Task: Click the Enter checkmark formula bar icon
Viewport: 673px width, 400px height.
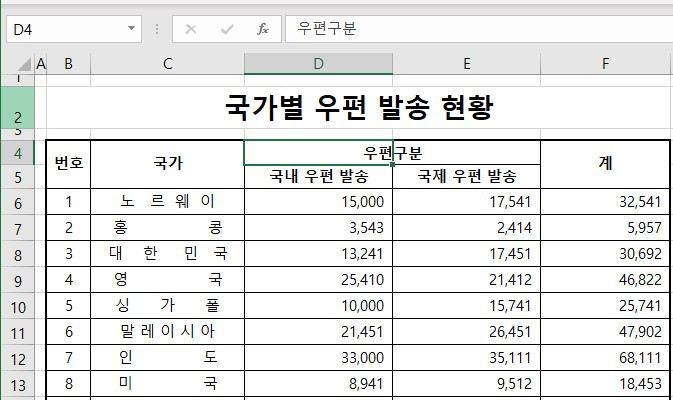Action: (227, 29)
